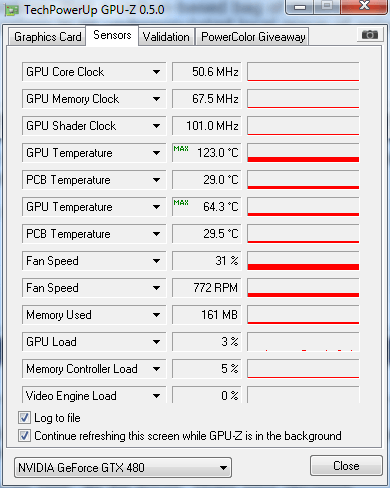Disable Continue refreshing in background checkbox
Image resolution: width=390 pixels, height=488 pixels.
[24, 436]
